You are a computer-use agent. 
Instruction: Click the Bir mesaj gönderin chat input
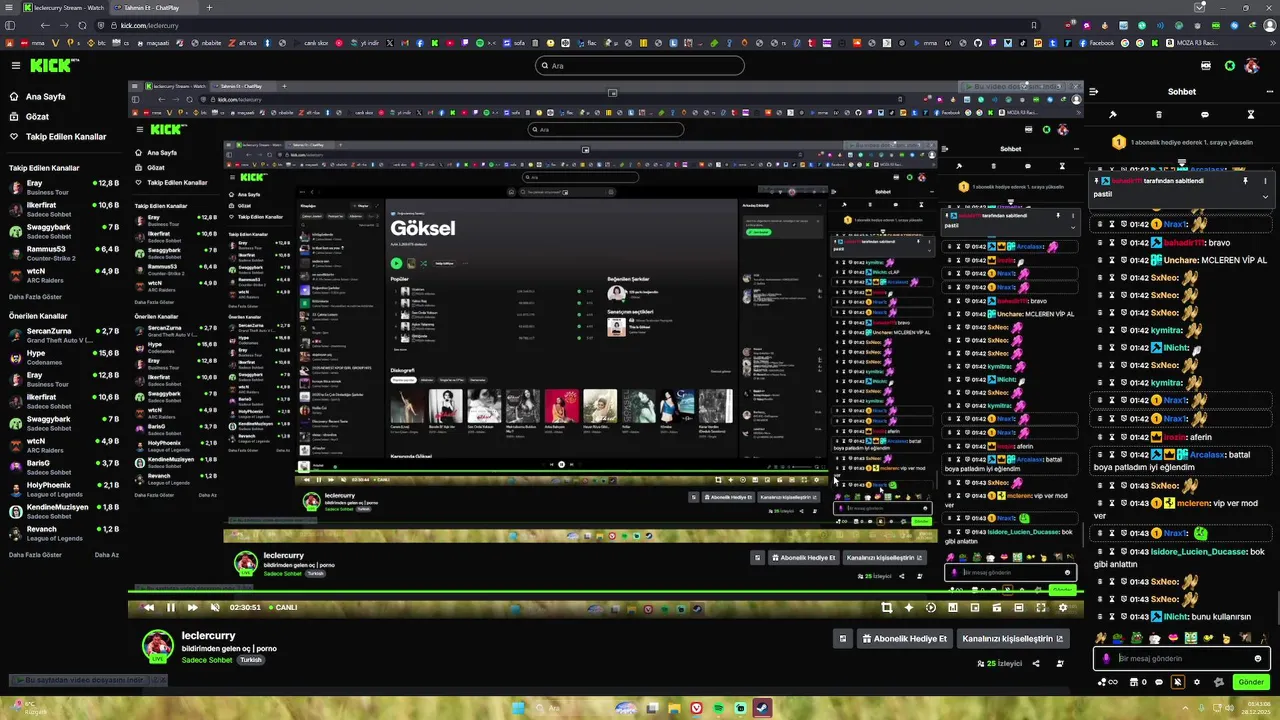(1181, 658)
